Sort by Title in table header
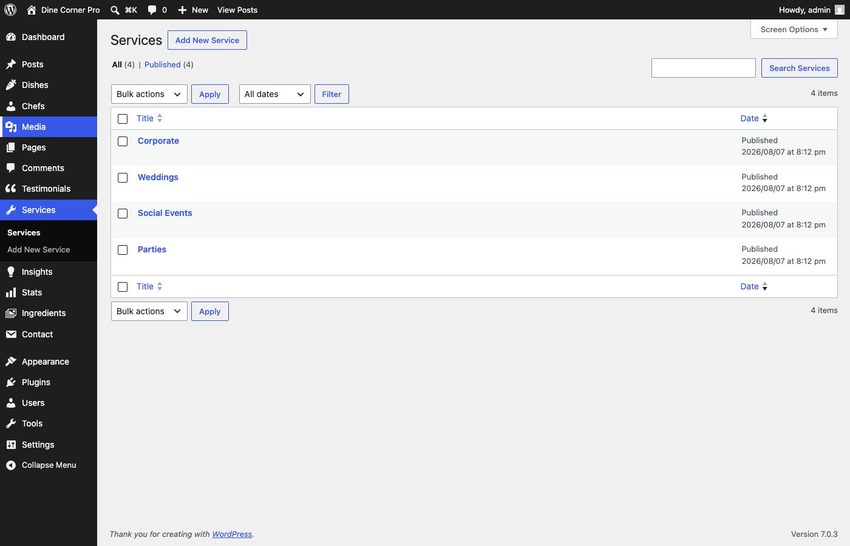 [x=149, y=118]
